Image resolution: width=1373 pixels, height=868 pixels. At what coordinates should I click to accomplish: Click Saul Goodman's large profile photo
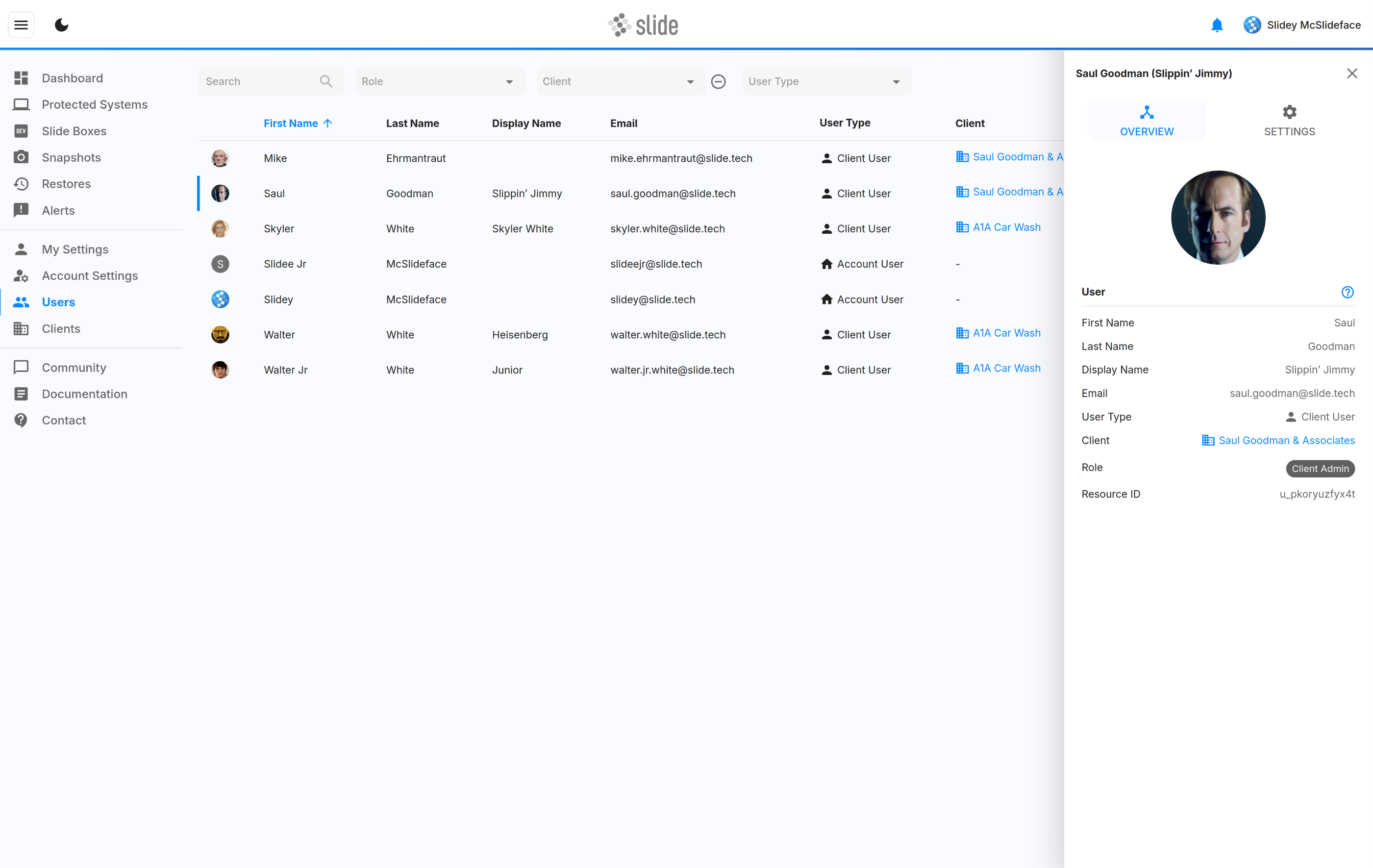[1218, 217]
